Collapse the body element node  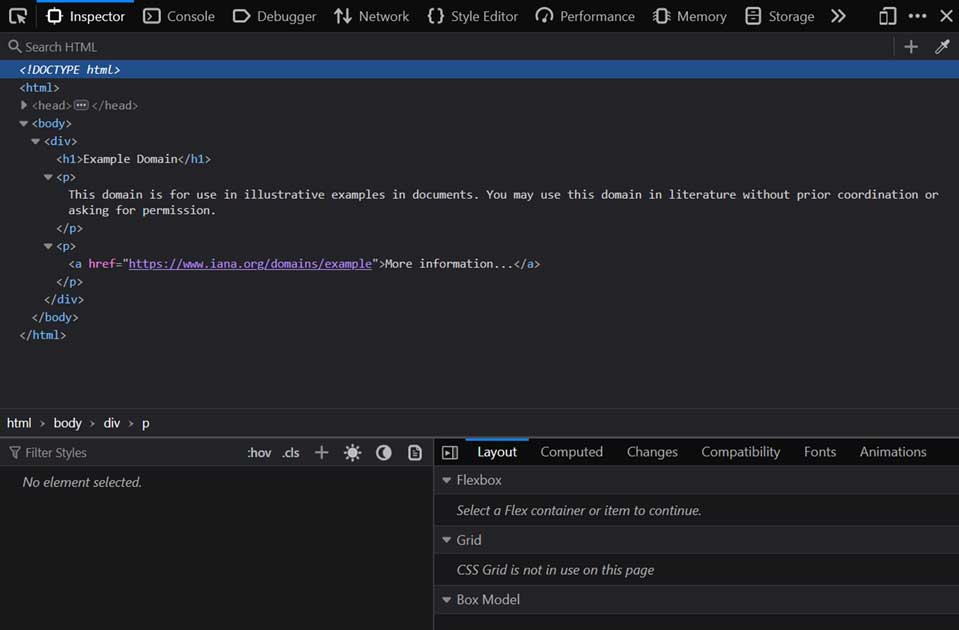click(24, 124)
